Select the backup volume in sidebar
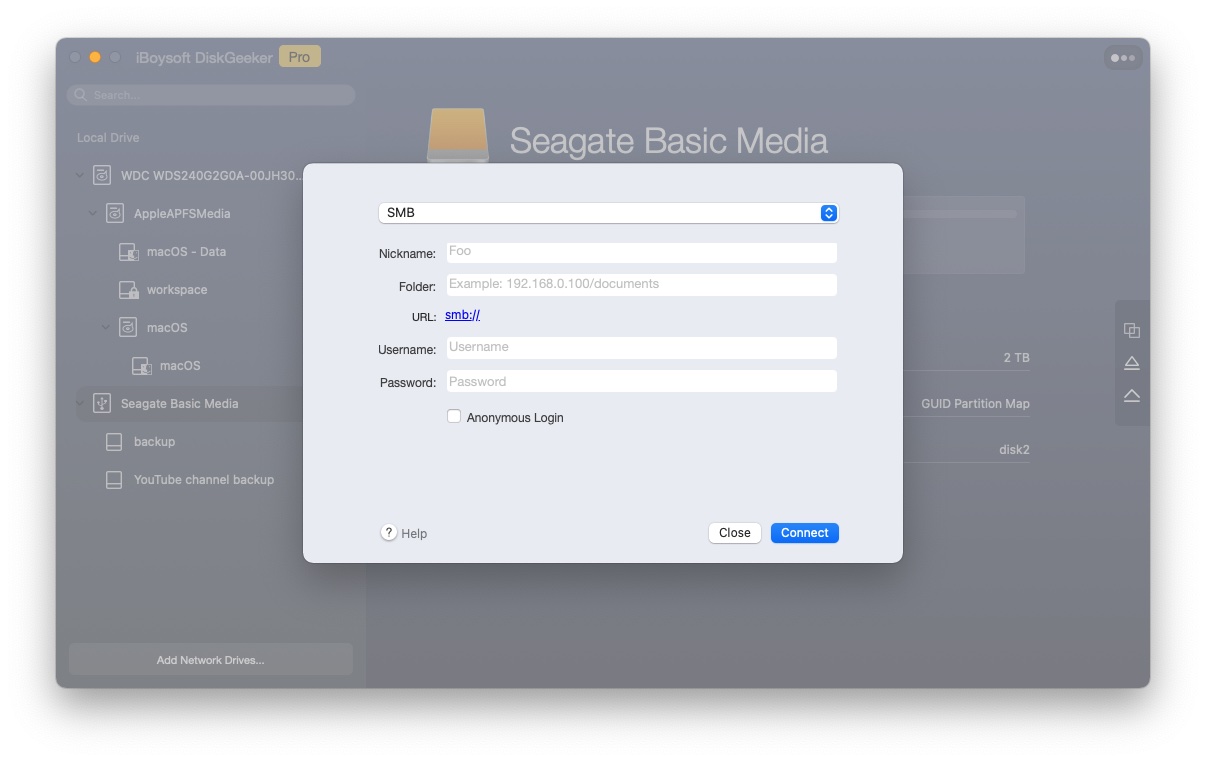1206x762 pixels. [154, 442]
